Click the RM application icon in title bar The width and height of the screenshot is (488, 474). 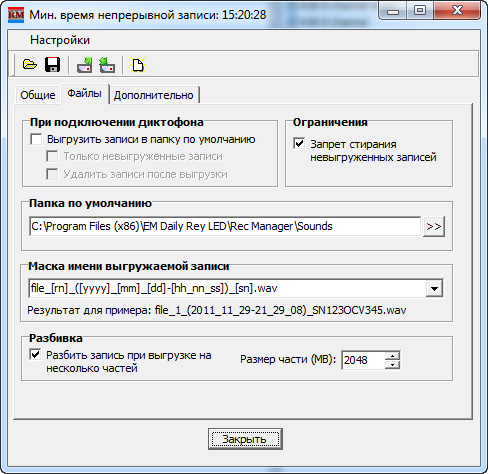(16, 15)
